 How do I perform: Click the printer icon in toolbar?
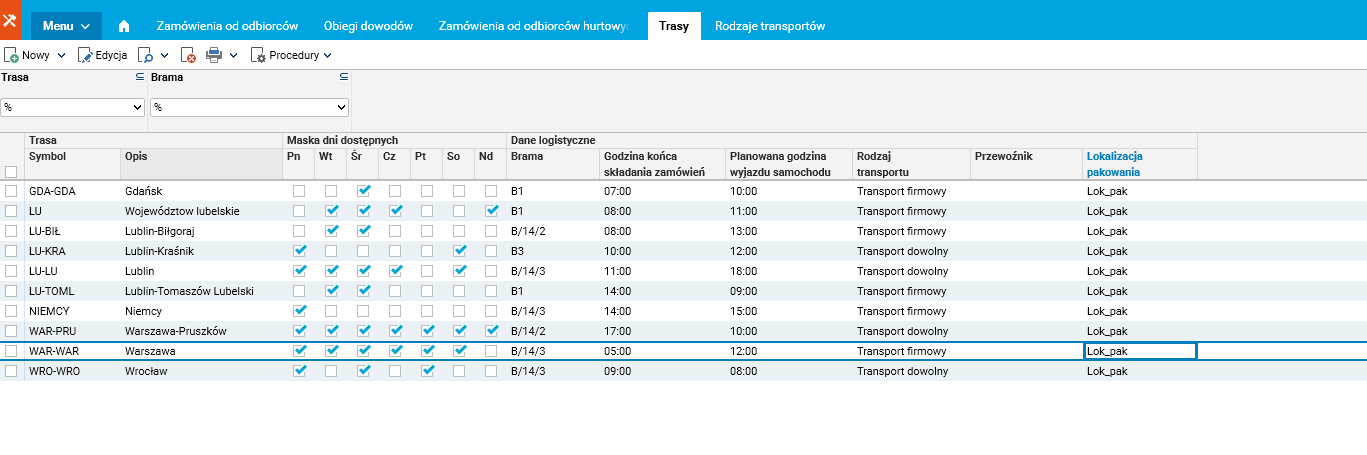click(213, 56)
